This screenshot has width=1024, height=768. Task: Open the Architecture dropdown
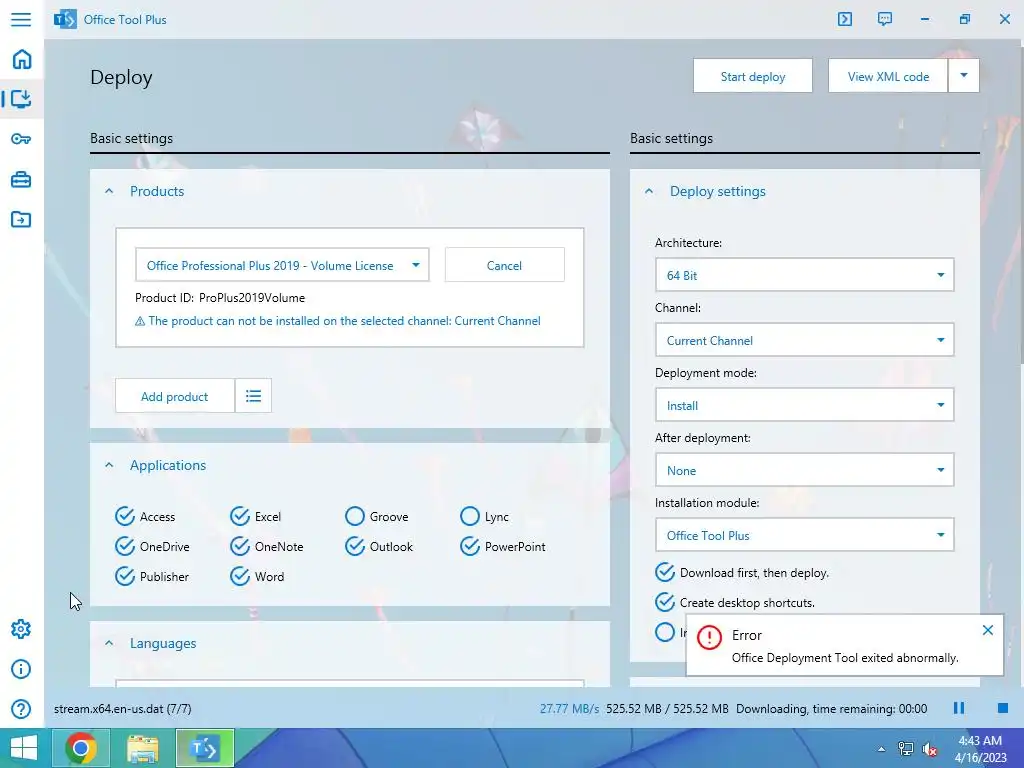[x=804, y=275]
